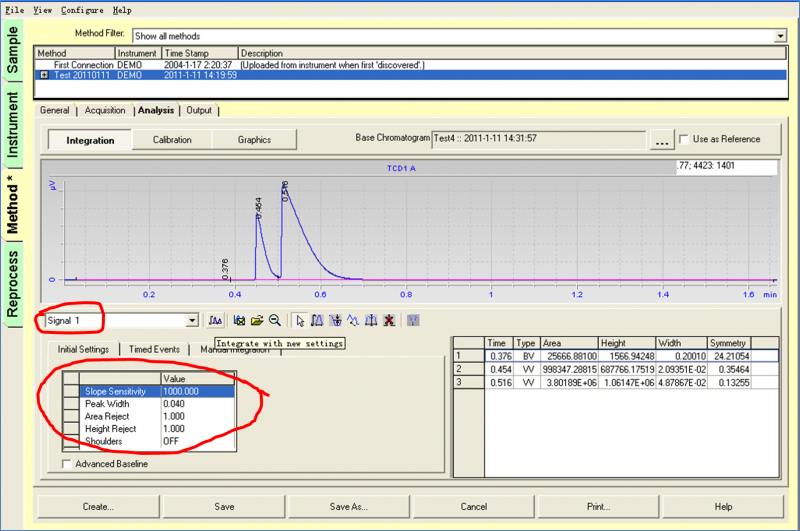
Task: Click the open folder icon in integration toolbar
Action: tap(257, 320)
